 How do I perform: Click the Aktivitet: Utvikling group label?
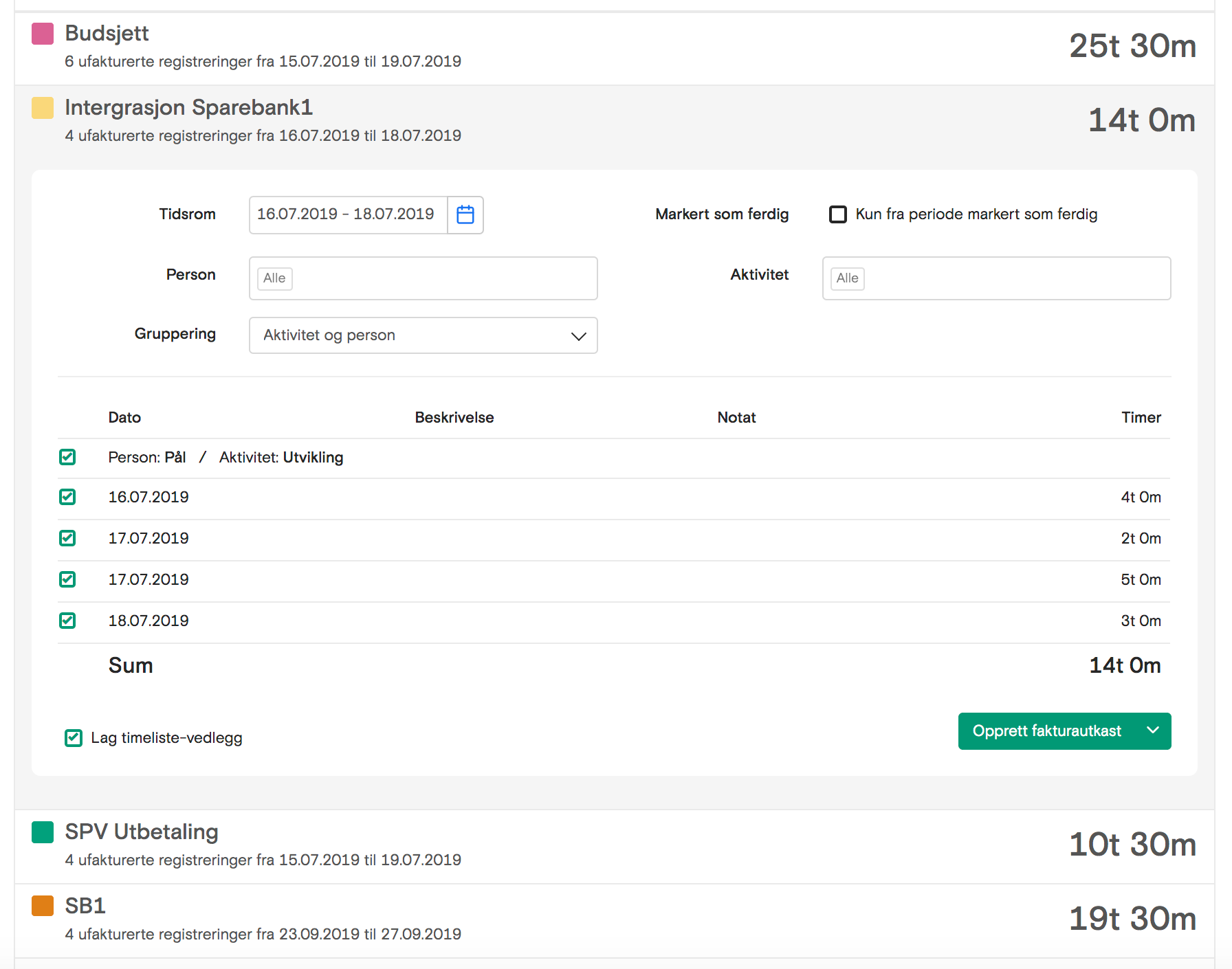coord(281,458)
